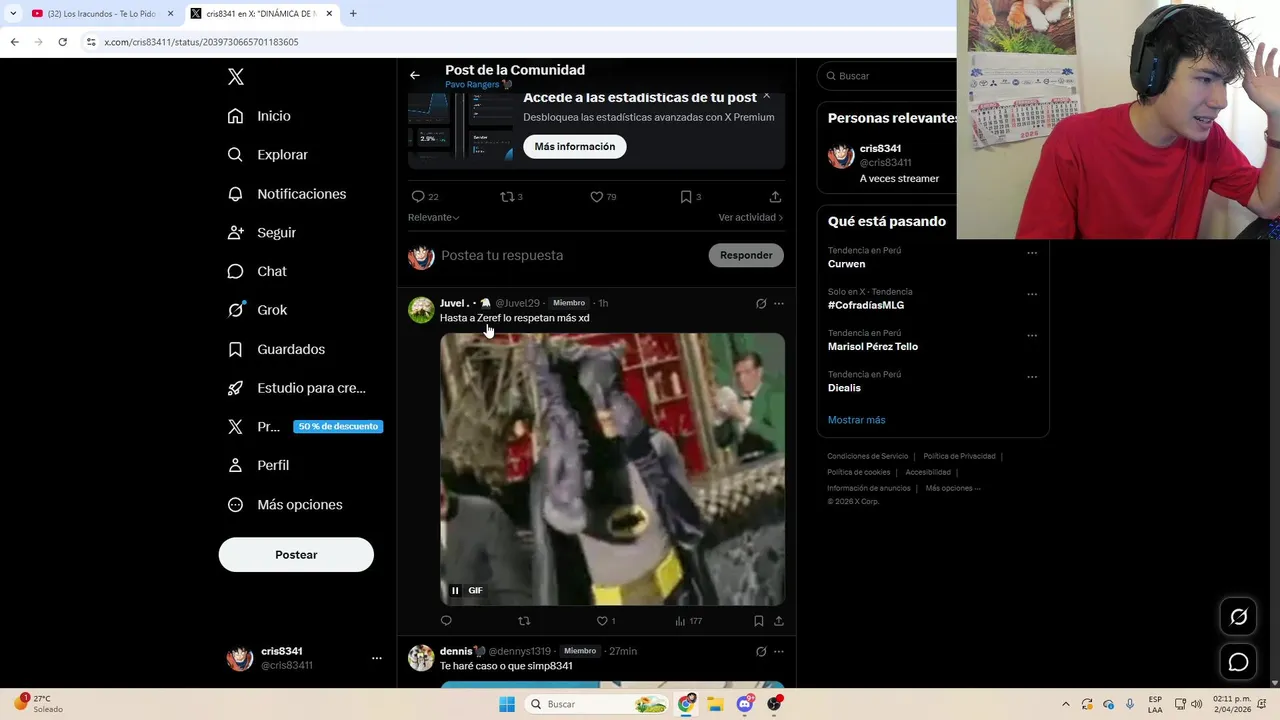Viewport: 1280px width, 720px height.
Task: Go to Inicio in sidebar
Action: 260,116
